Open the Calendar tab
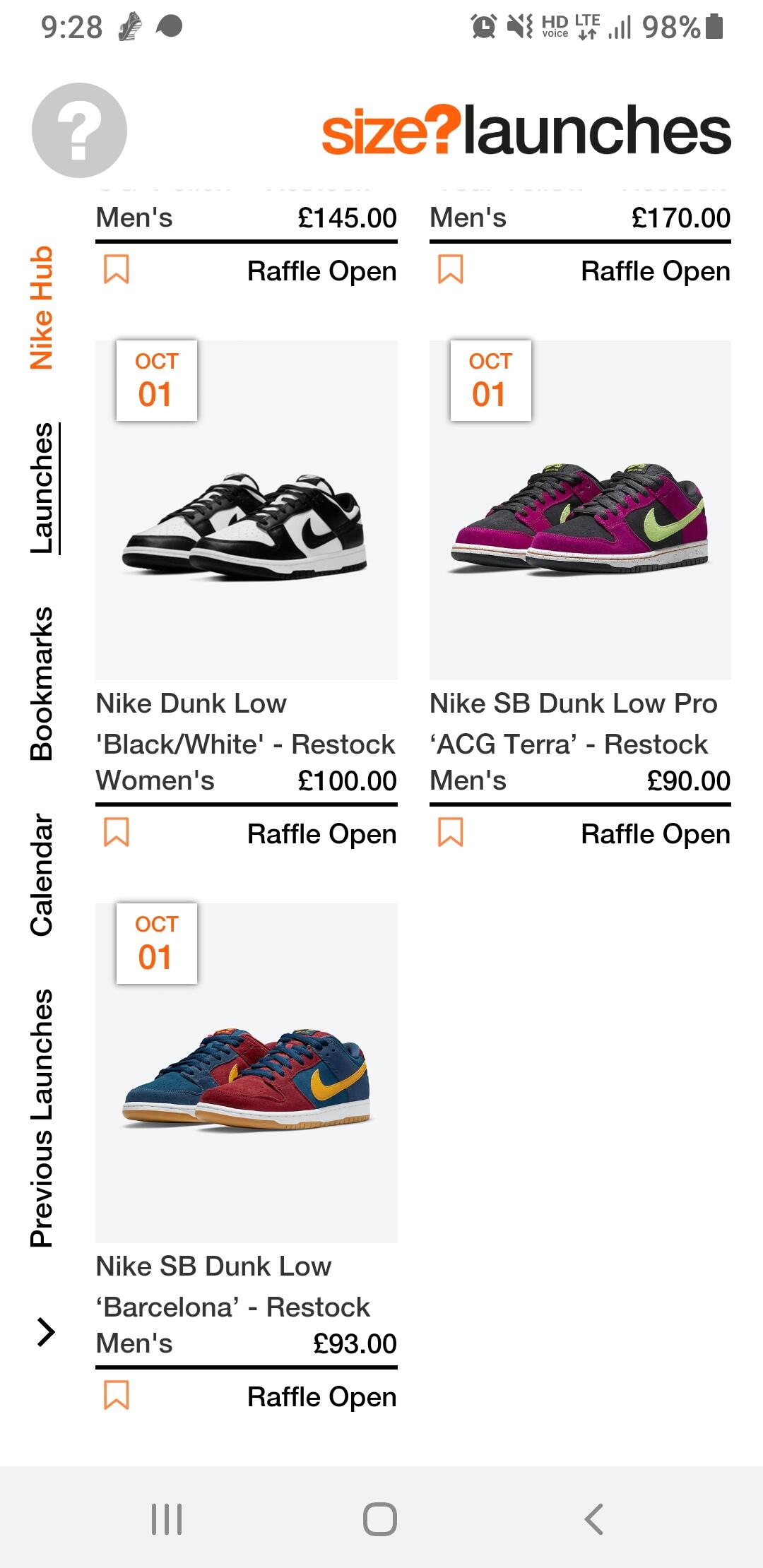This screenshot has height=1568, width=763. [x=42, y=875]
